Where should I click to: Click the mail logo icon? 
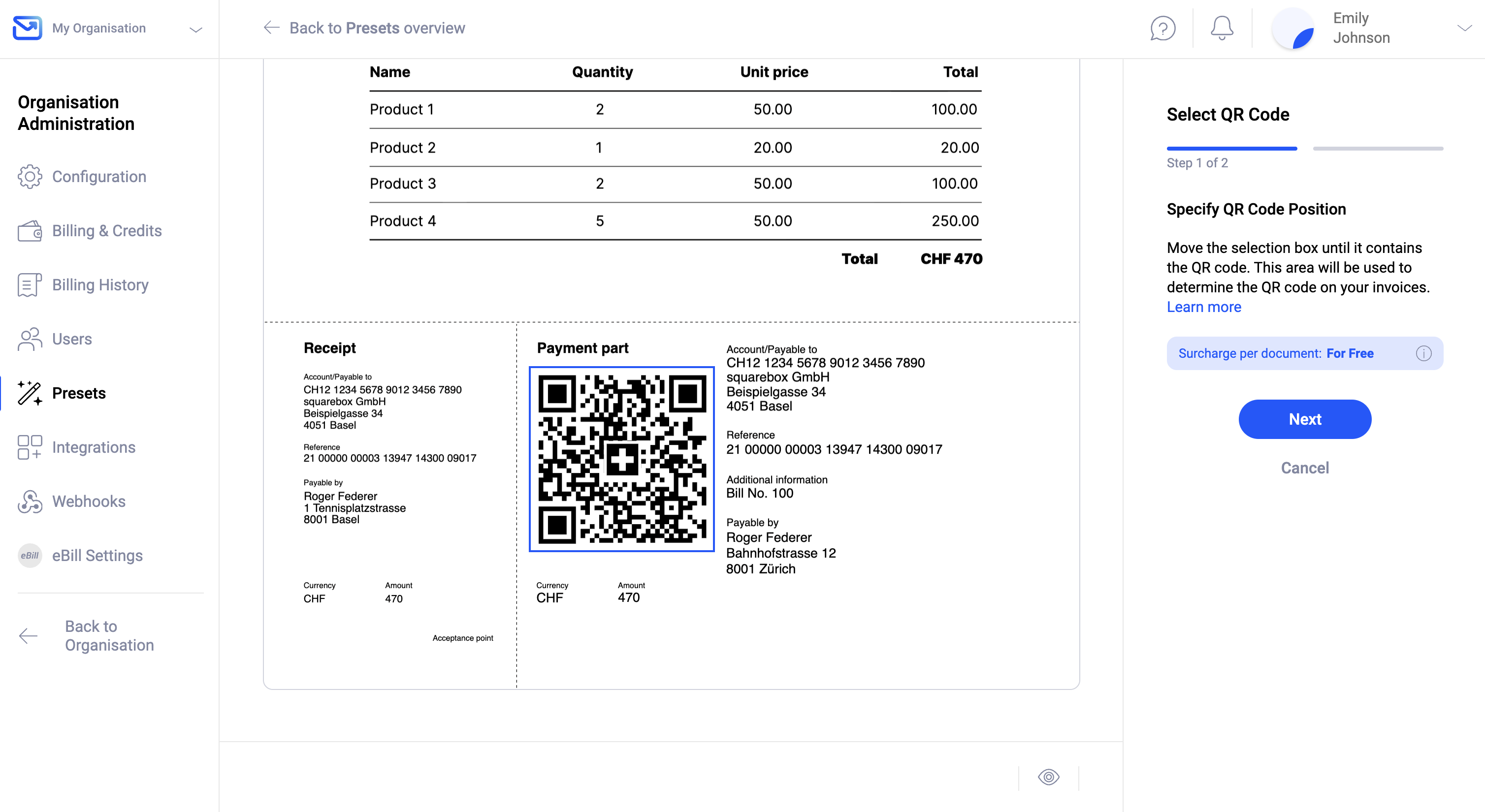tap(27, 28)
